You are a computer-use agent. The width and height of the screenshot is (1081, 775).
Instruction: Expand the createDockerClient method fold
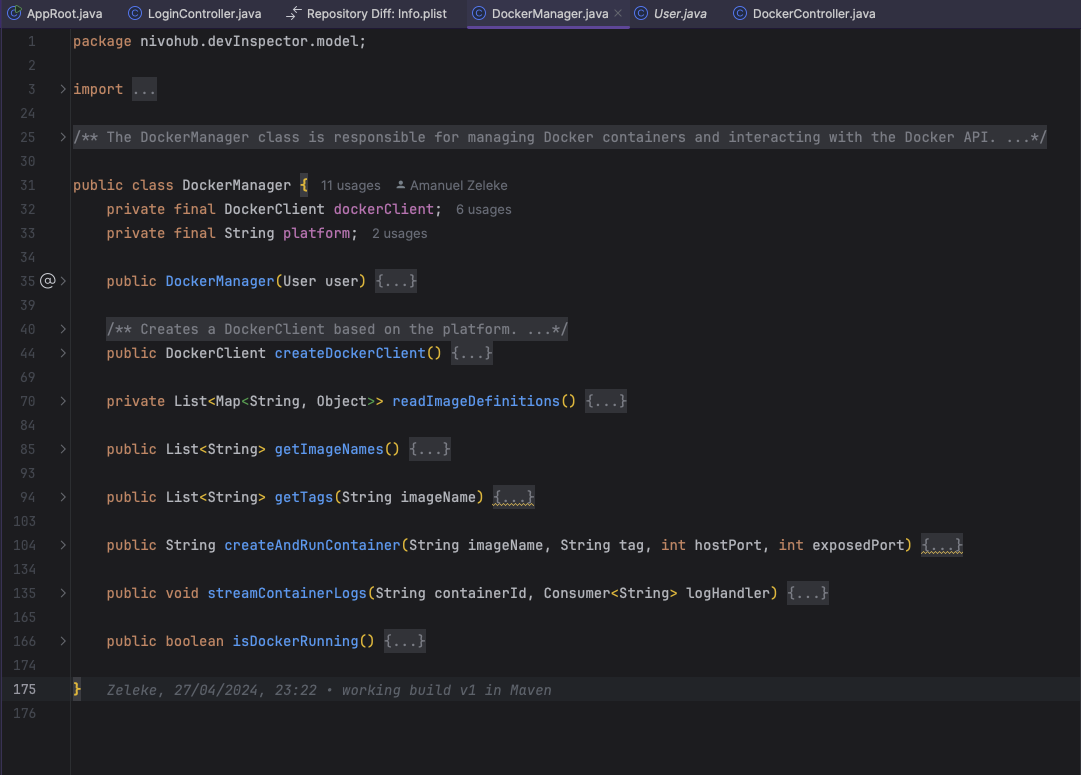tap(62, 353)
